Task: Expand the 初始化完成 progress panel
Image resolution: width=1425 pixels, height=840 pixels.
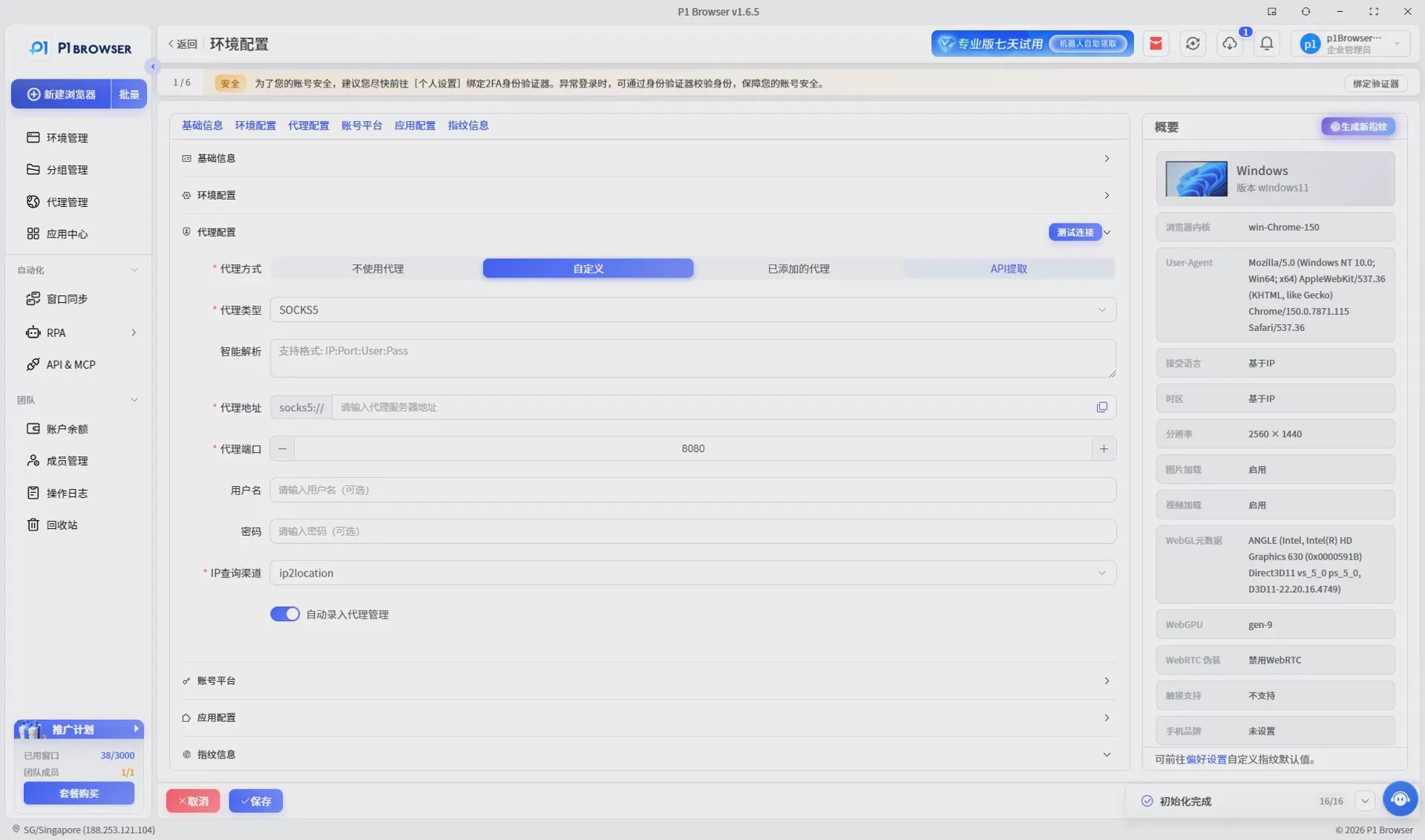Action: (x=1364, y=801)
